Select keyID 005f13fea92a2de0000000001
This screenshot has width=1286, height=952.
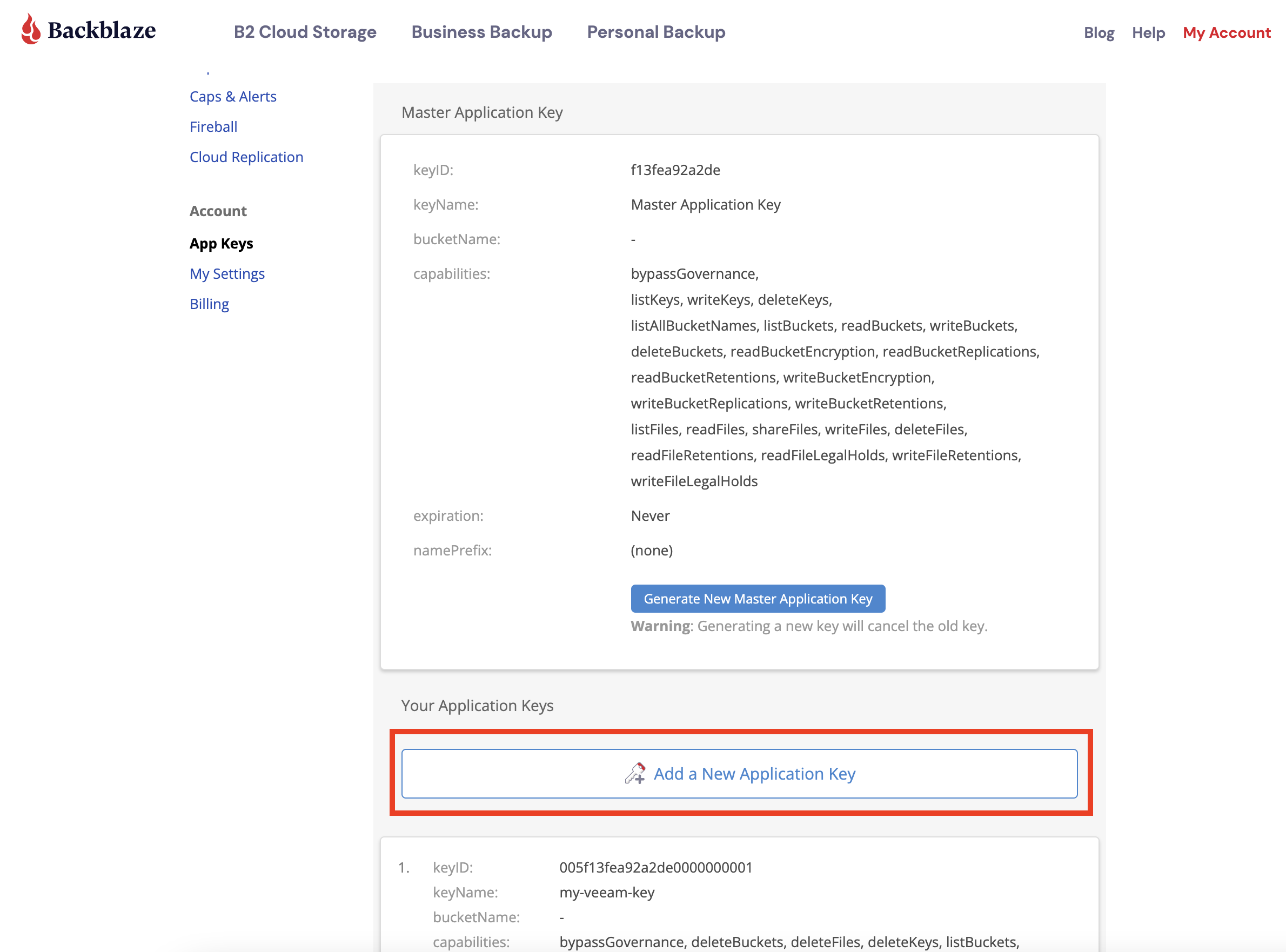655,867
